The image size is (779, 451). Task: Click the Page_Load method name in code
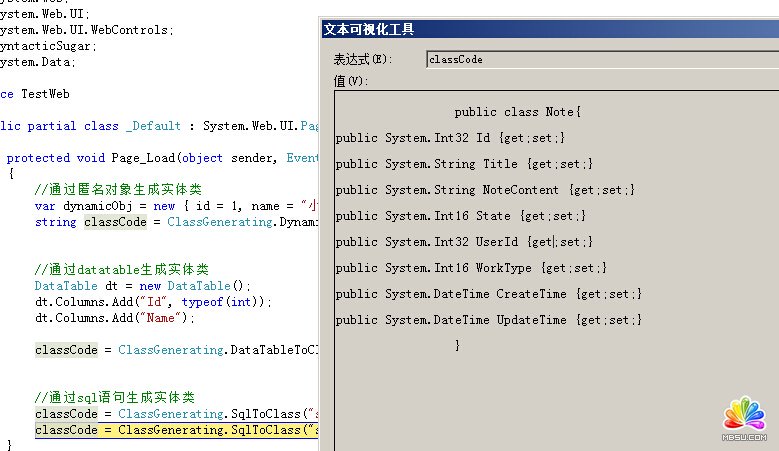[144, 158]
